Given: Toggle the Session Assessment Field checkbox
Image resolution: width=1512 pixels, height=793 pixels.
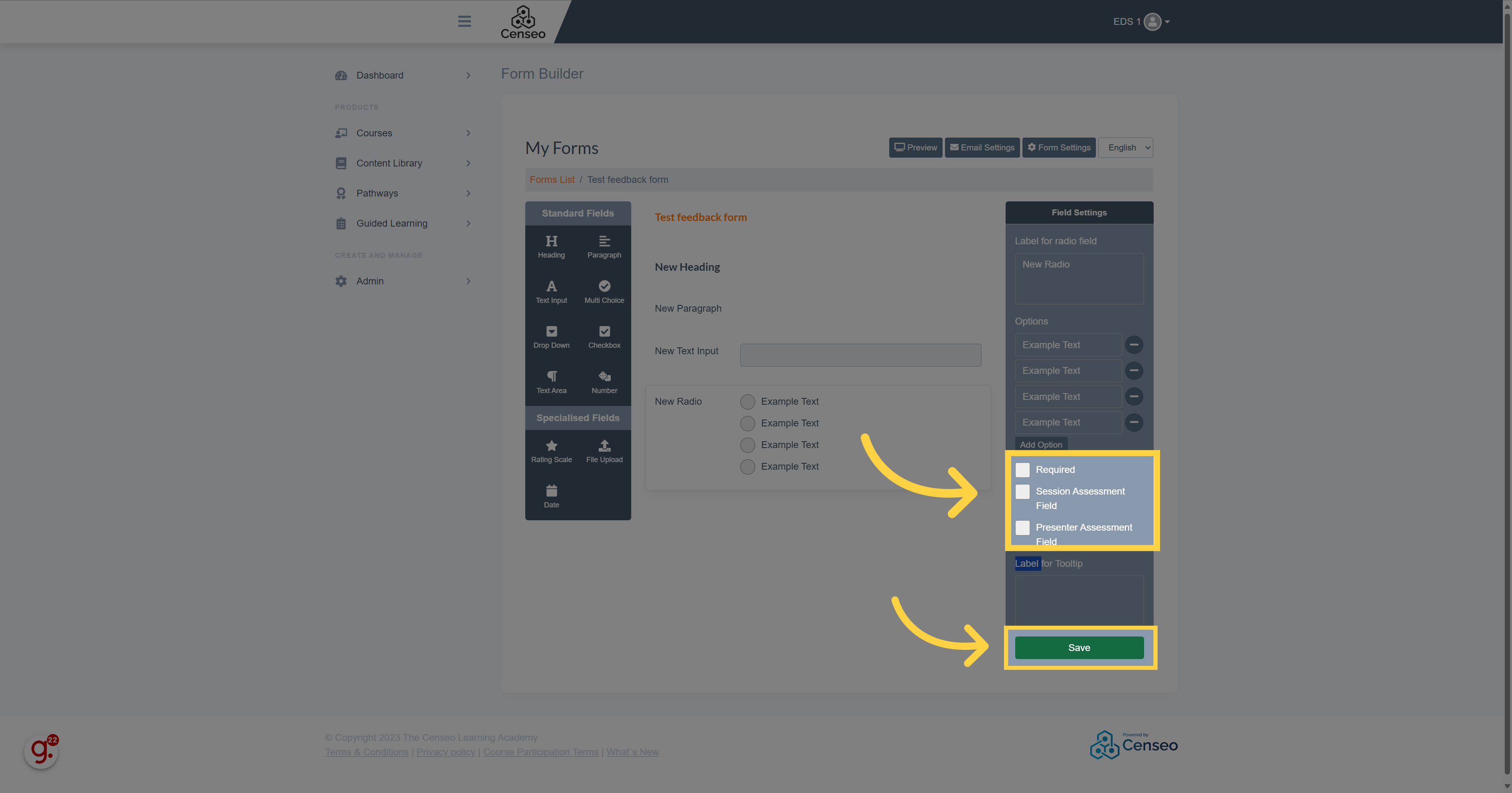Looking at the screenshot, I should pyautogui.click(x=1022, y=491).
